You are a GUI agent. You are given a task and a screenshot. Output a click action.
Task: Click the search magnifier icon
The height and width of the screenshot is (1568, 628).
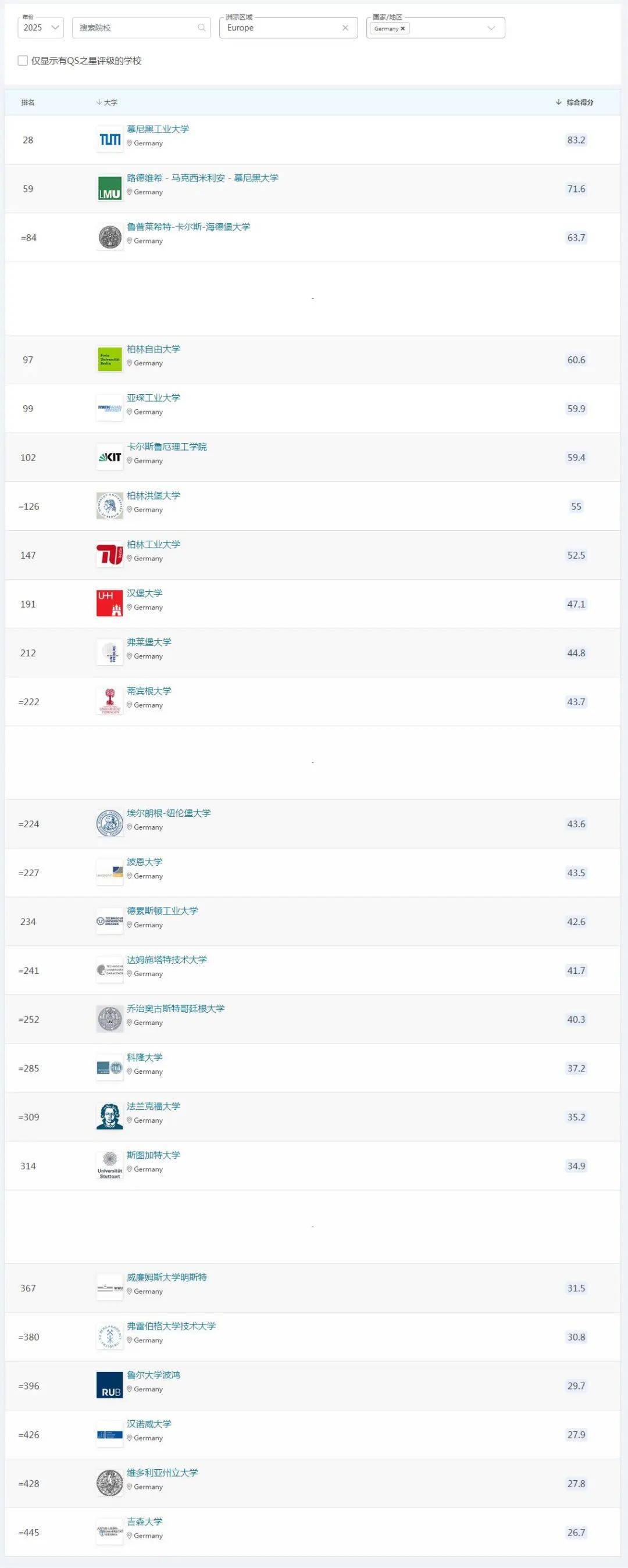201,28
